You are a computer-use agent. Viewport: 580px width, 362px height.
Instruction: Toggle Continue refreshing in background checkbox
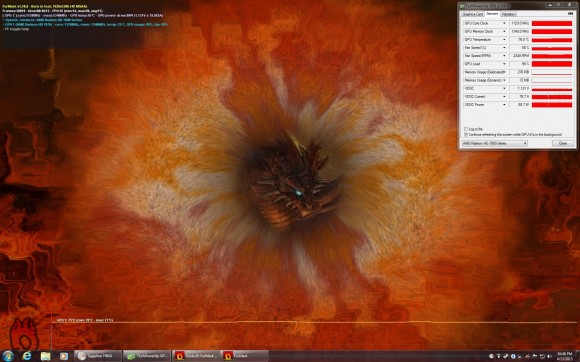point(466,135)
